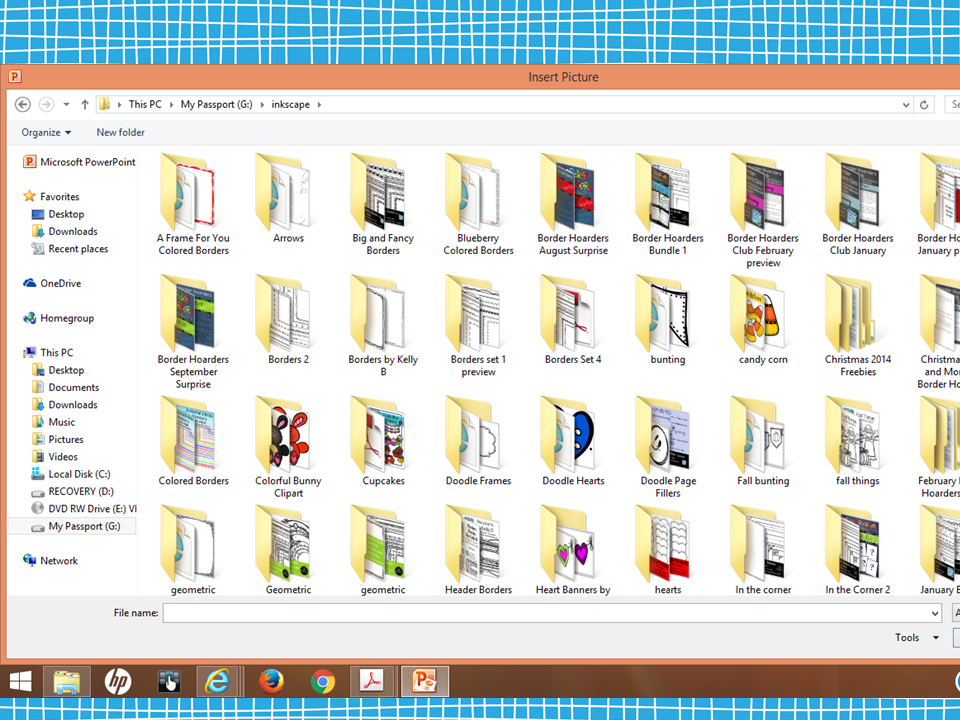
Task: Expand the address bar history dropdown
Action: (906, 104)
